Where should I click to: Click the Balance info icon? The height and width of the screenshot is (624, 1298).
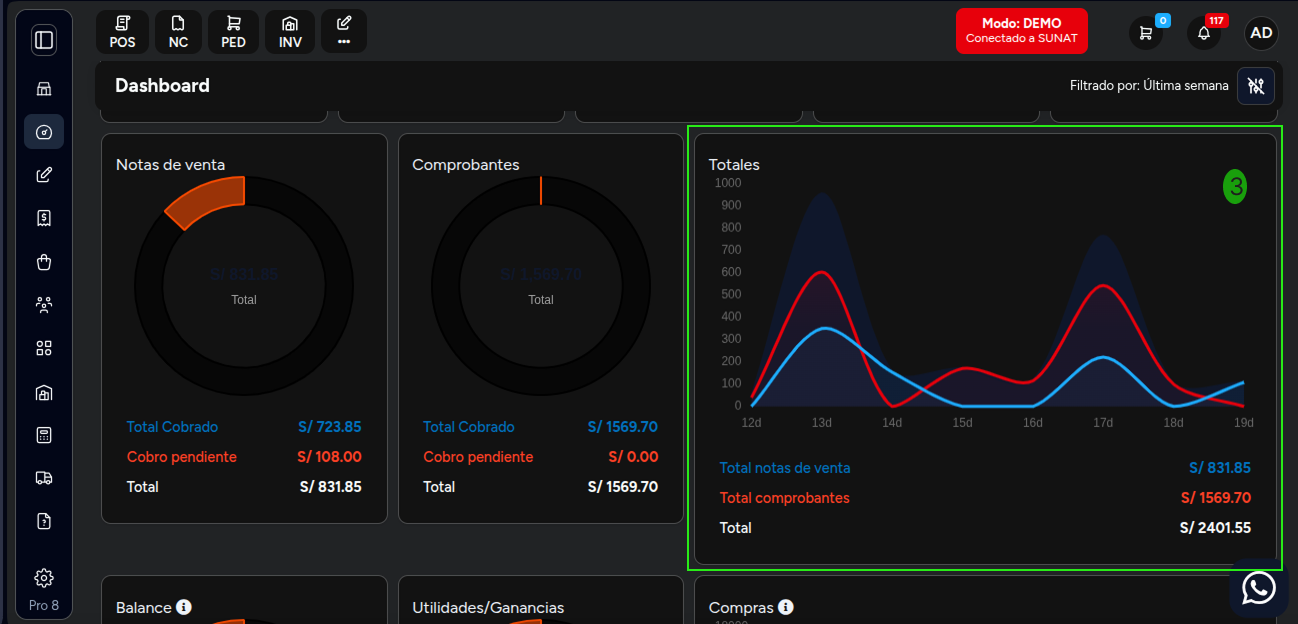click(184, 607)
